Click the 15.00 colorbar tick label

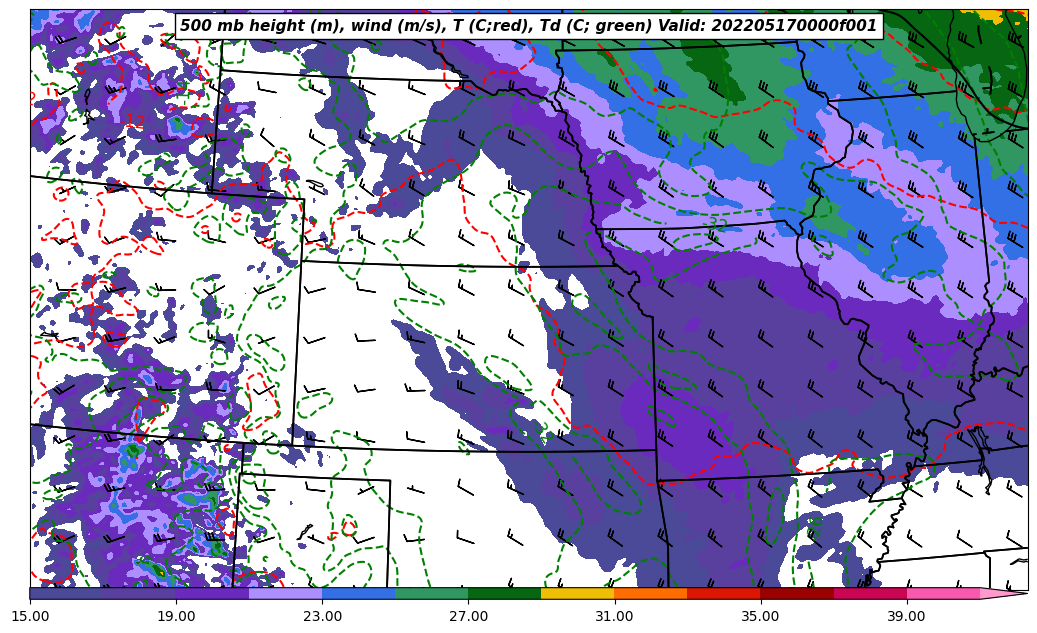tap(30, 616)
